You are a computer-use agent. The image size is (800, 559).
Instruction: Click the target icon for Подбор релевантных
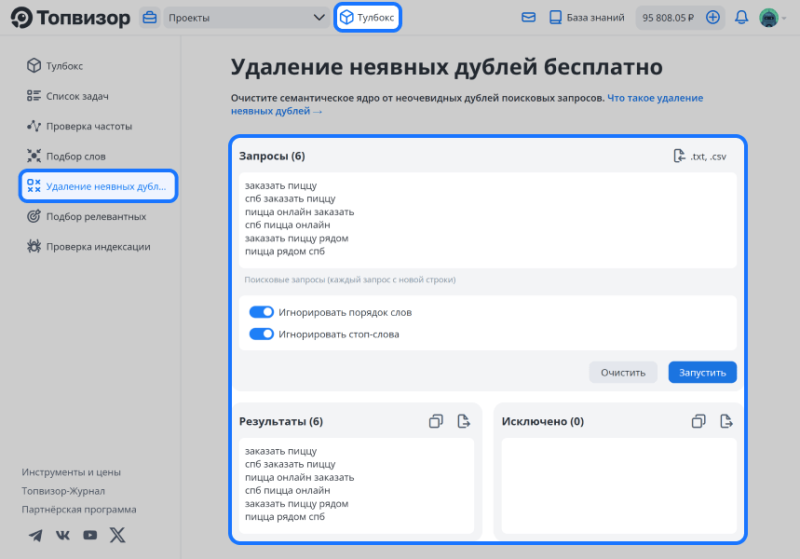point(34,216)
